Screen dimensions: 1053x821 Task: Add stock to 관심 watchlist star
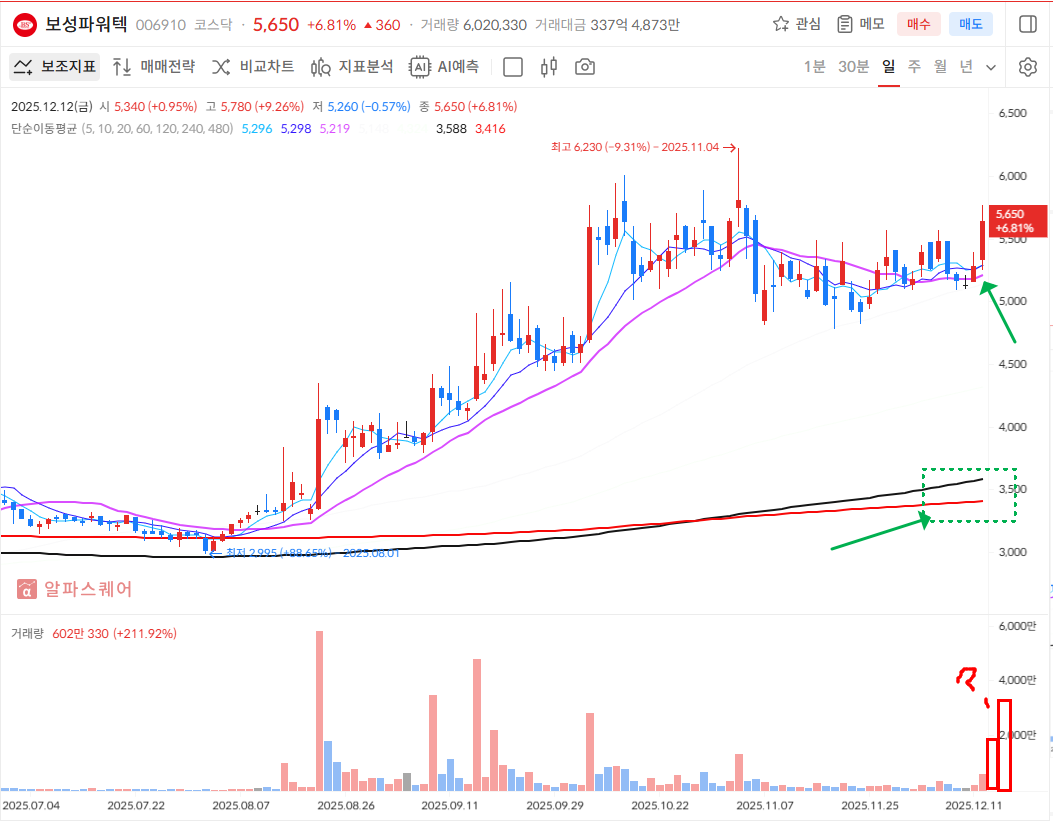(x=797, y=24)
